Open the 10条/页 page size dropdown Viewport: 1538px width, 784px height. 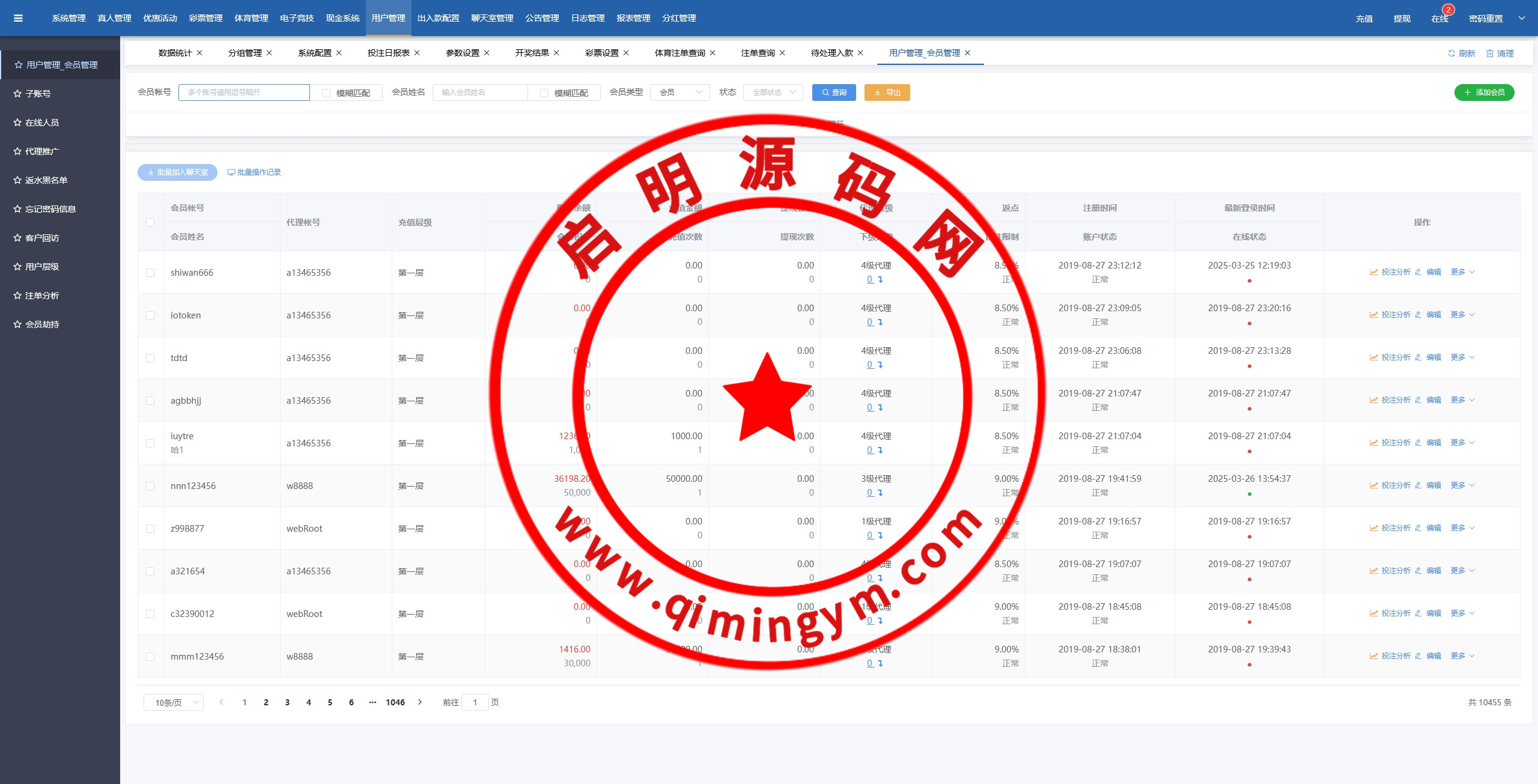tap(173, 702)
